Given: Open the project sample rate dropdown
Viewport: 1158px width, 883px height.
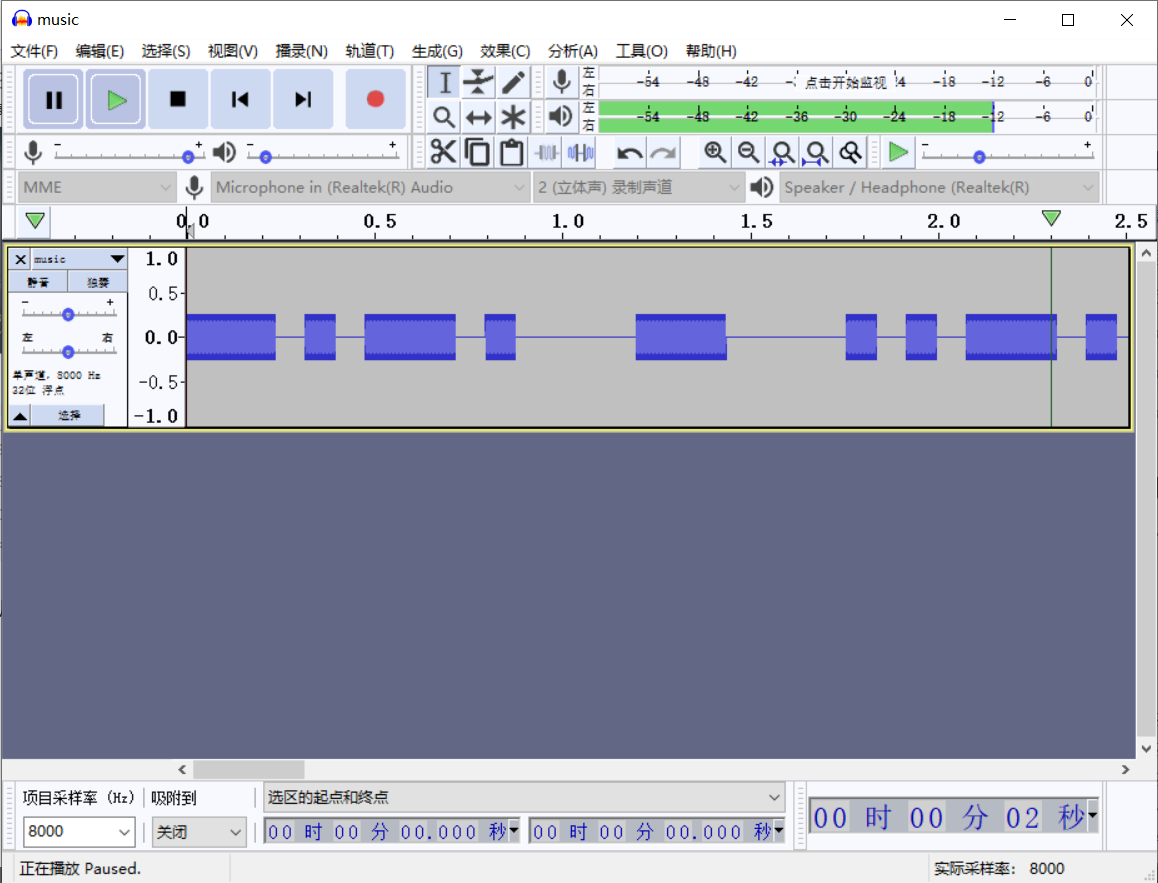Looking at the screenshot, I should (78, 832).
